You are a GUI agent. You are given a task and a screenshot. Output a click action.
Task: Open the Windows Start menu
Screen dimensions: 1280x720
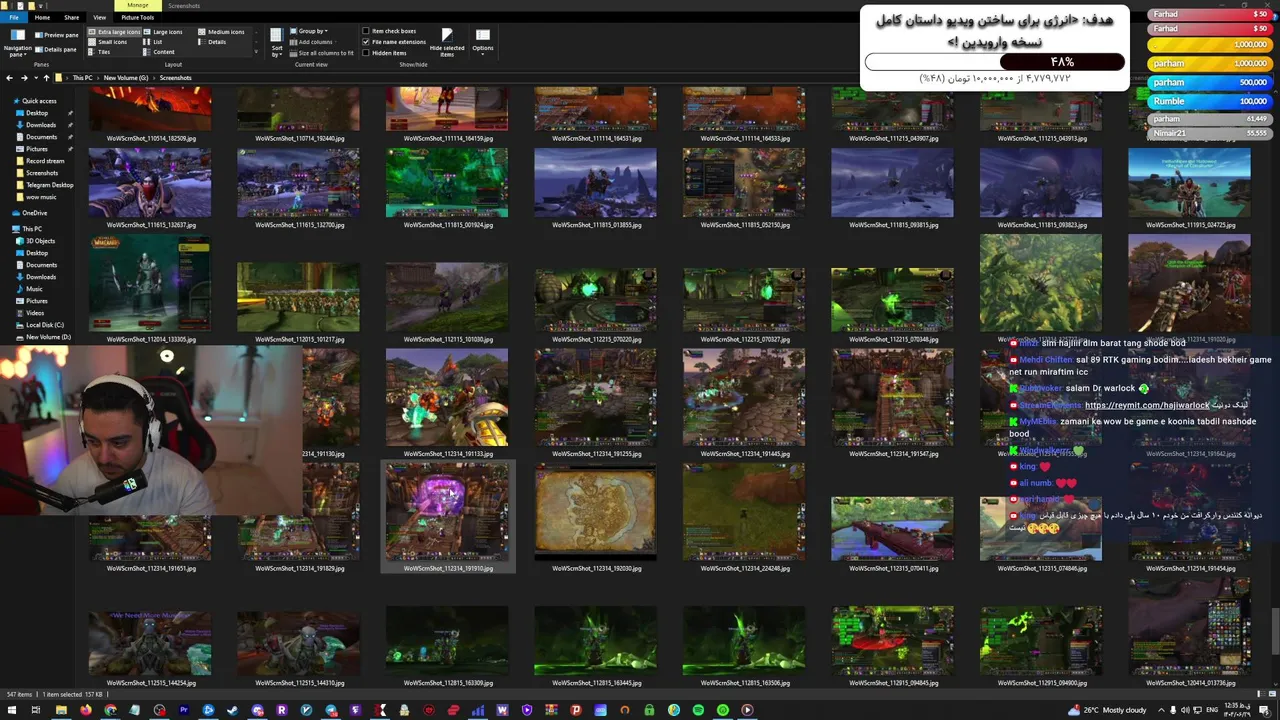click(x=11, y=710)
